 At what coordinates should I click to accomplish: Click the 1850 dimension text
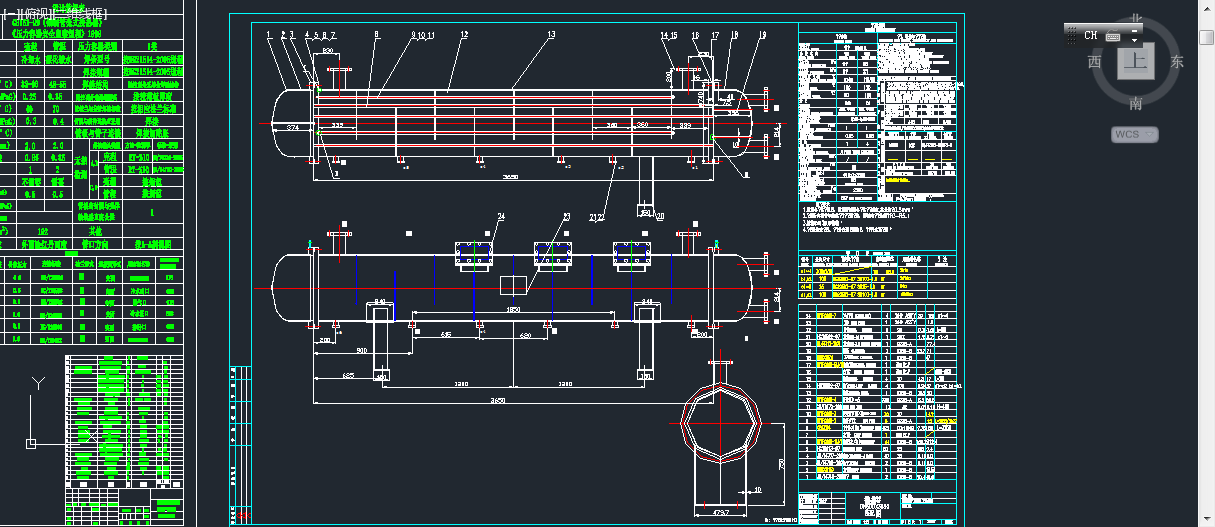tap(511, 311)
